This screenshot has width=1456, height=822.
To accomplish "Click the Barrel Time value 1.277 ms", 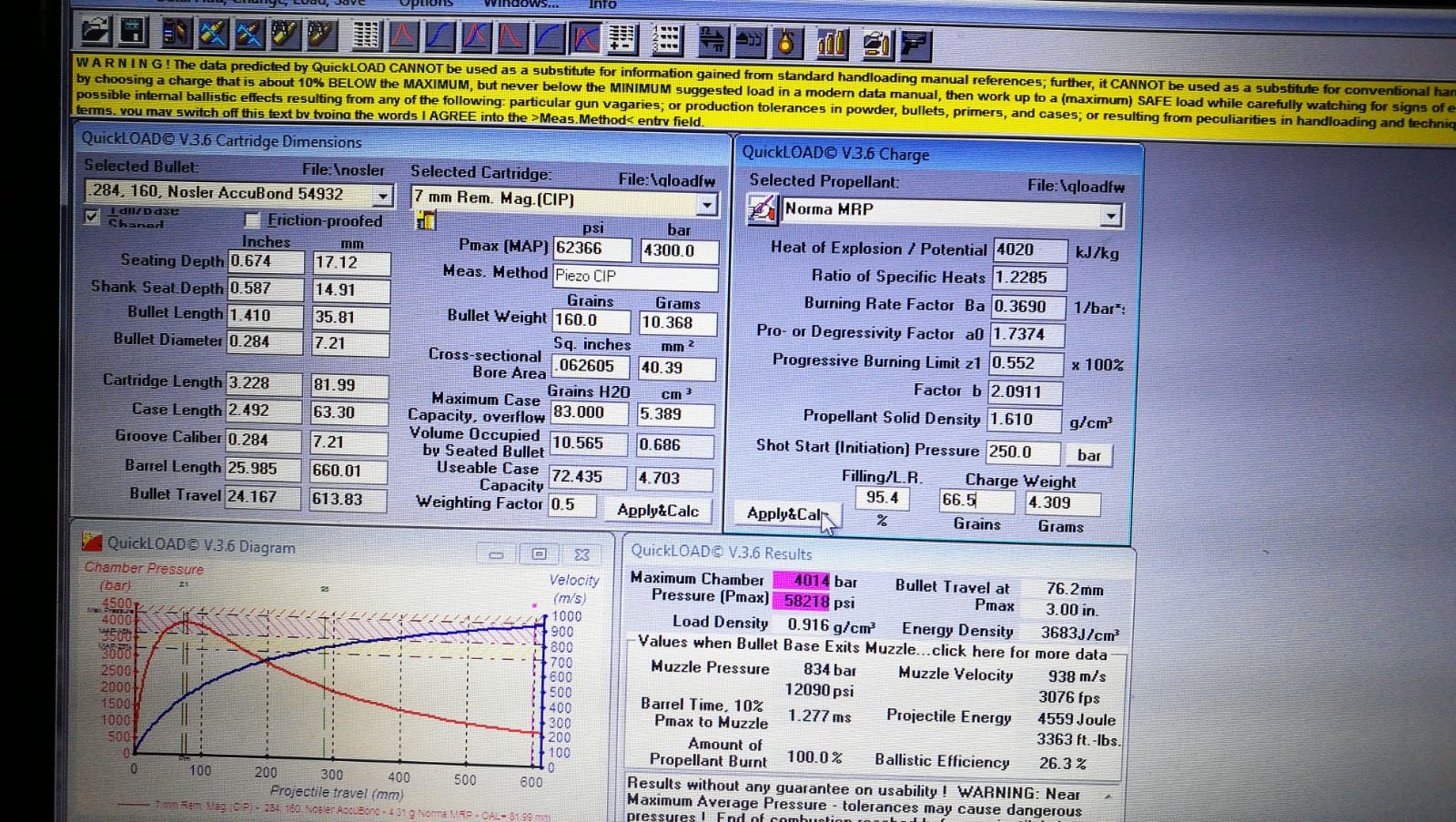I will [819, 716].
